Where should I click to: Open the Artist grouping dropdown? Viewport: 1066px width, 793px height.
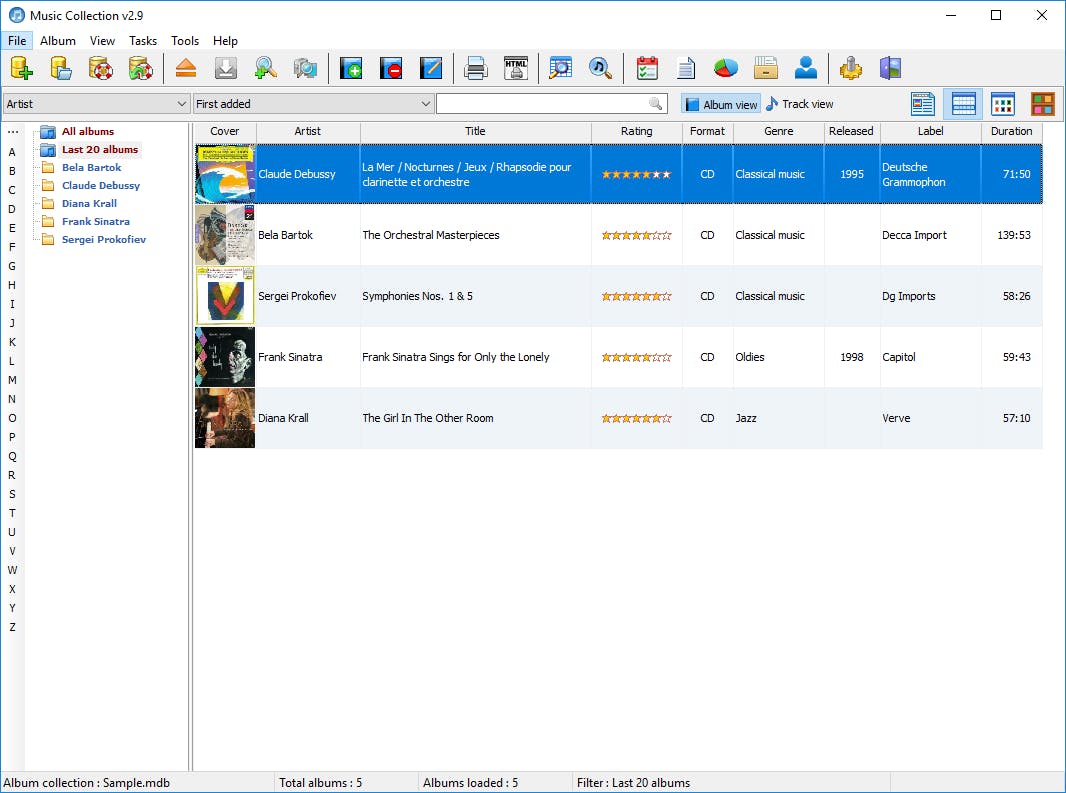click(96, 104)
